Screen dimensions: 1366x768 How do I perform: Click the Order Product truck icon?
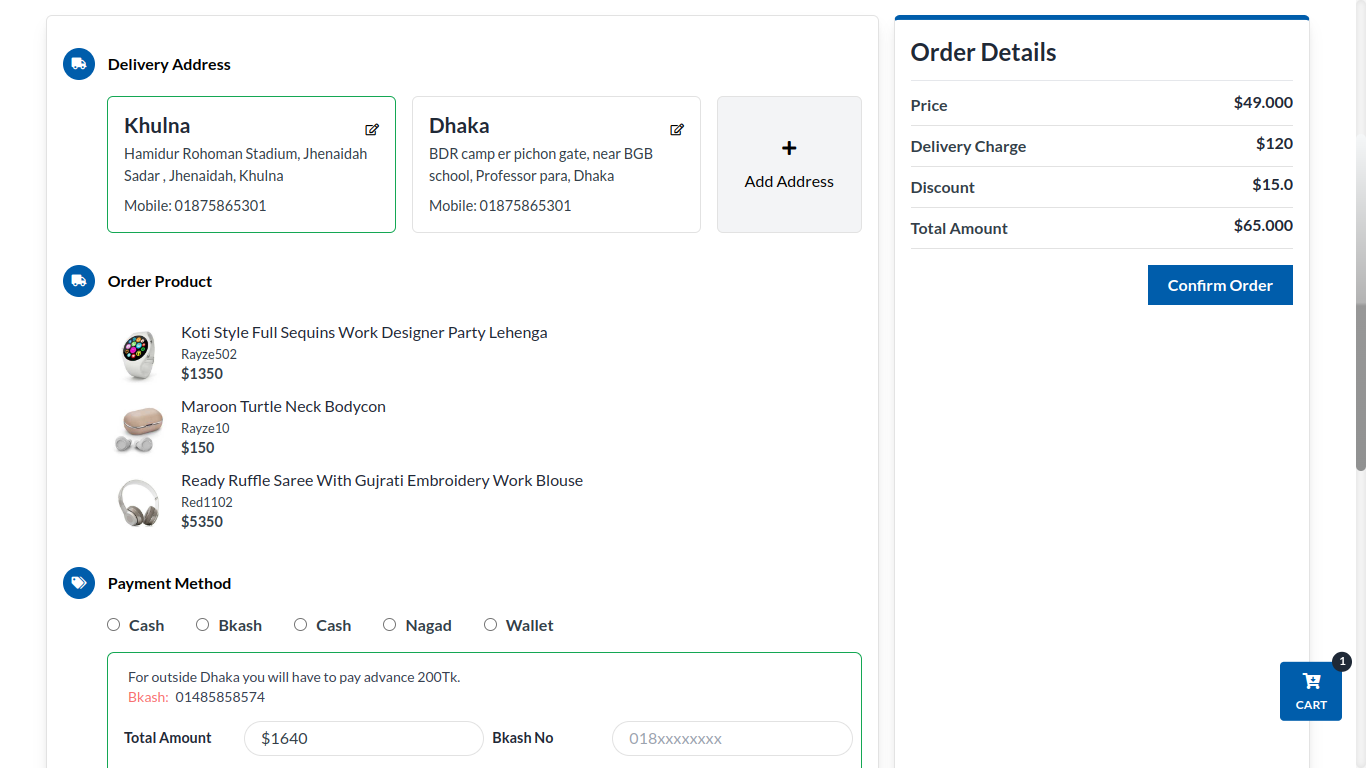click(x=79, y=281)
